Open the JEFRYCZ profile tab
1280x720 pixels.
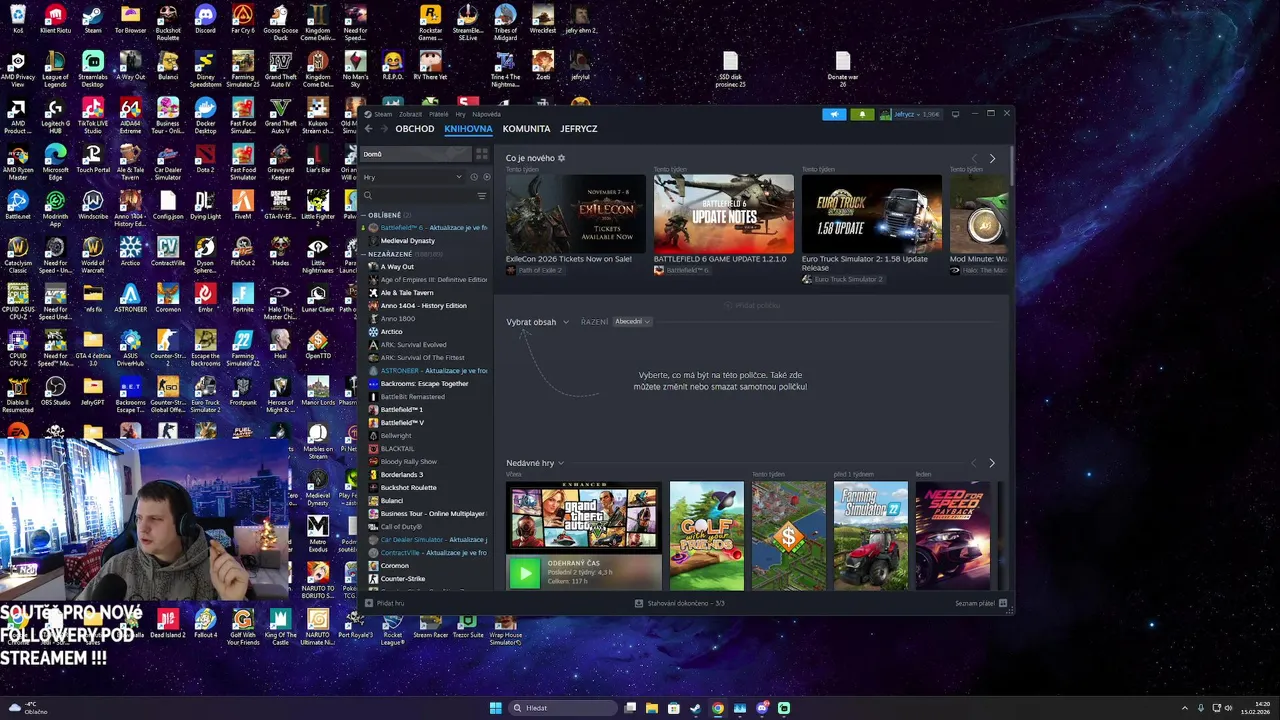(579, 129)
